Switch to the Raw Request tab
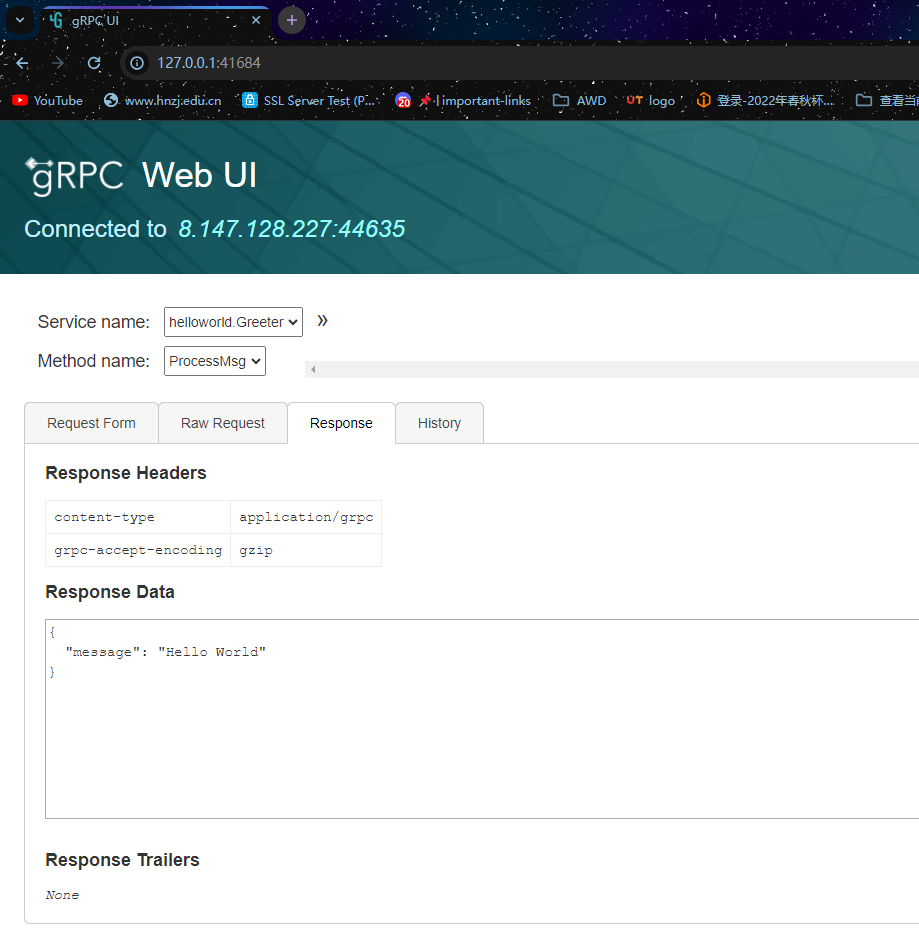This screenshot has width=919, height=952. (223, 423)
